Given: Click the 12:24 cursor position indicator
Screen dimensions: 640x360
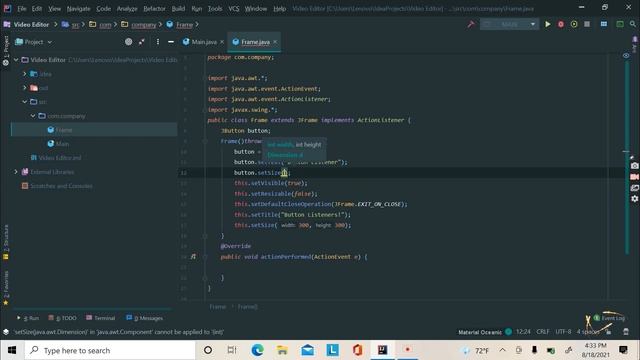Looking at the screenshot, I should pos(523,332).
